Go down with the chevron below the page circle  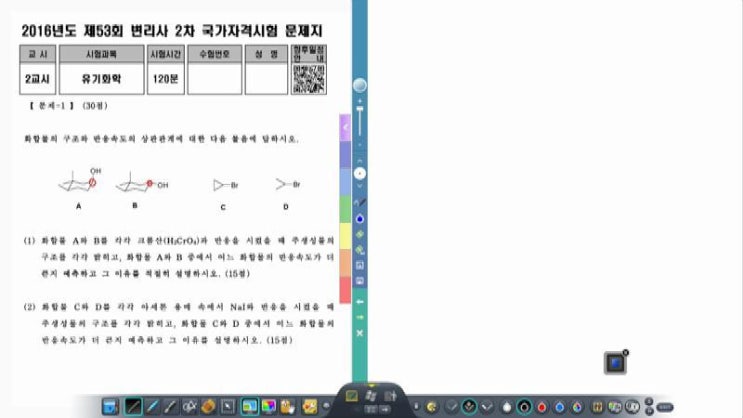coord(360,186)
